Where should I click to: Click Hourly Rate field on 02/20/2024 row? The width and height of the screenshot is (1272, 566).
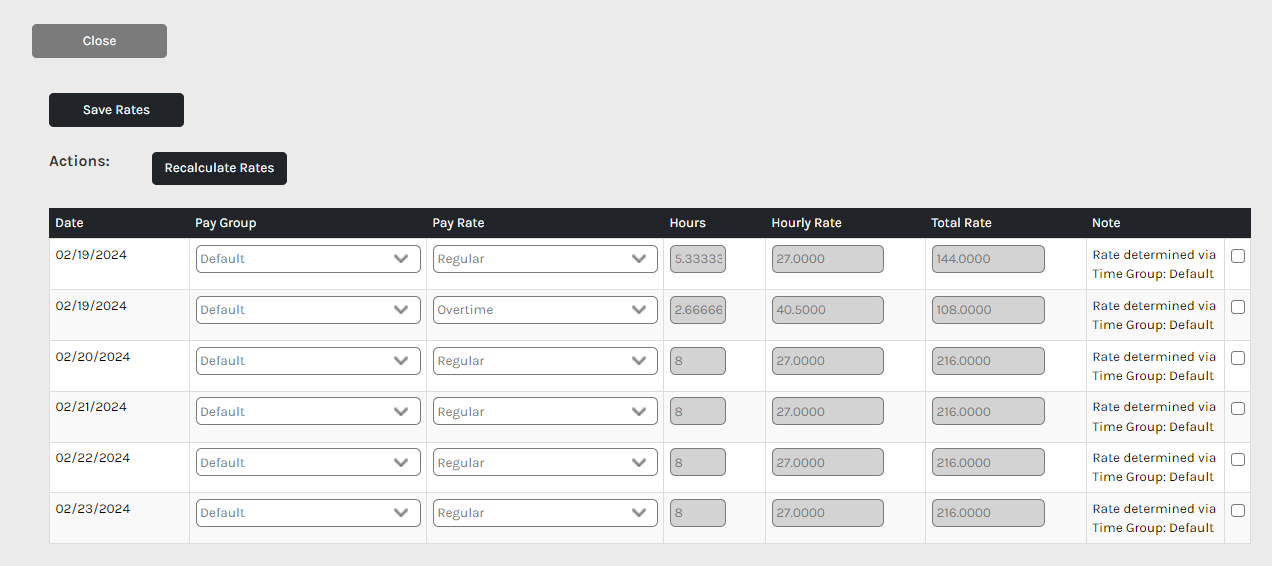(828, 361)
